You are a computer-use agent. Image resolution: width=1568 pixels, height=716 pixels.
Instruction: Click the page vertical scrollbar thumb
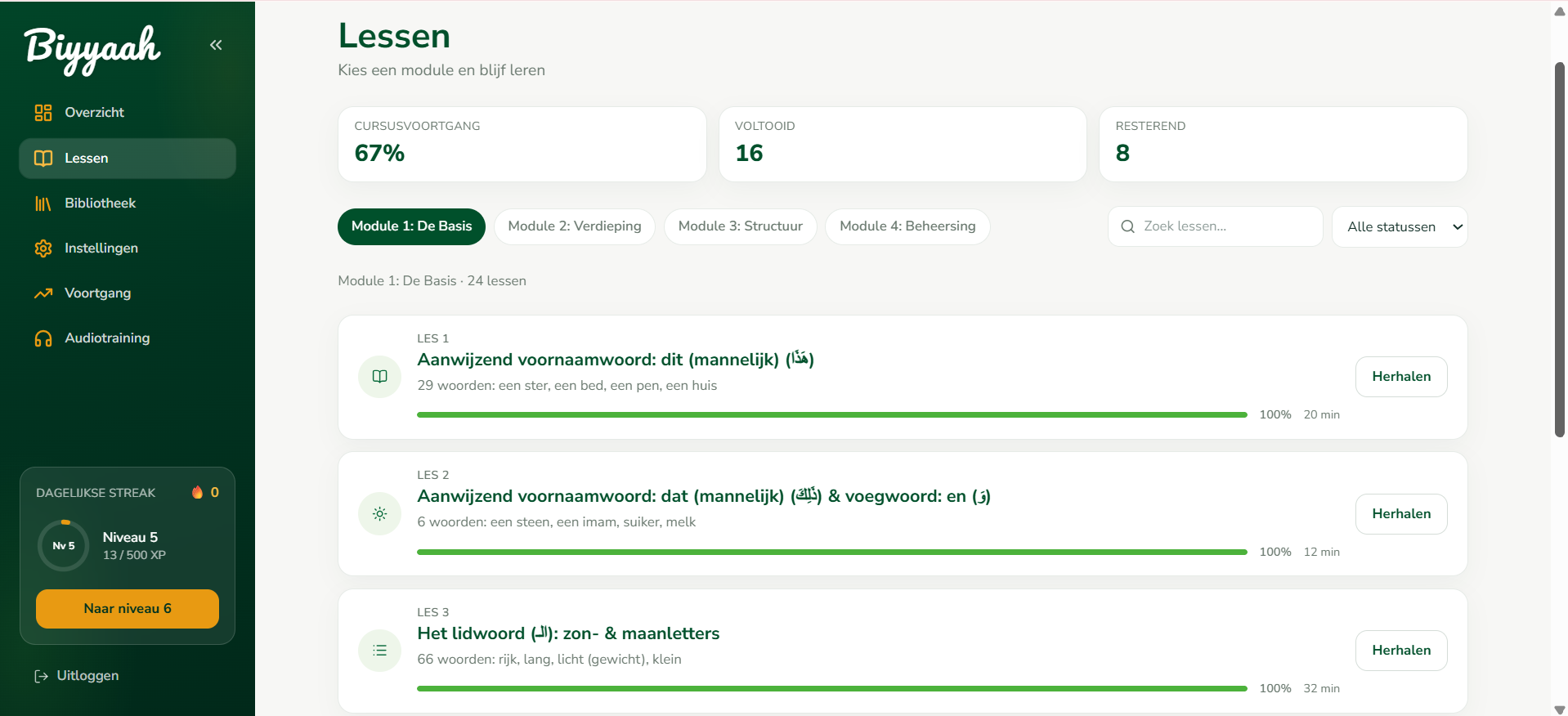(1560, 250)
